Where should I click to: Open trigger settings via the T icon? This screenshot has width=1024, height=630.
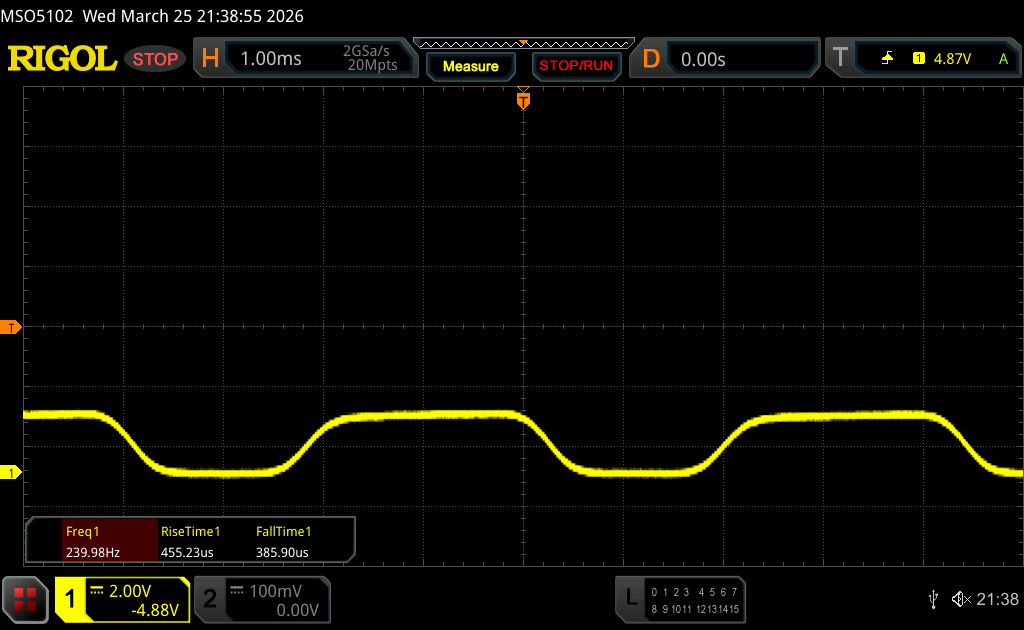tap(840, 59)
